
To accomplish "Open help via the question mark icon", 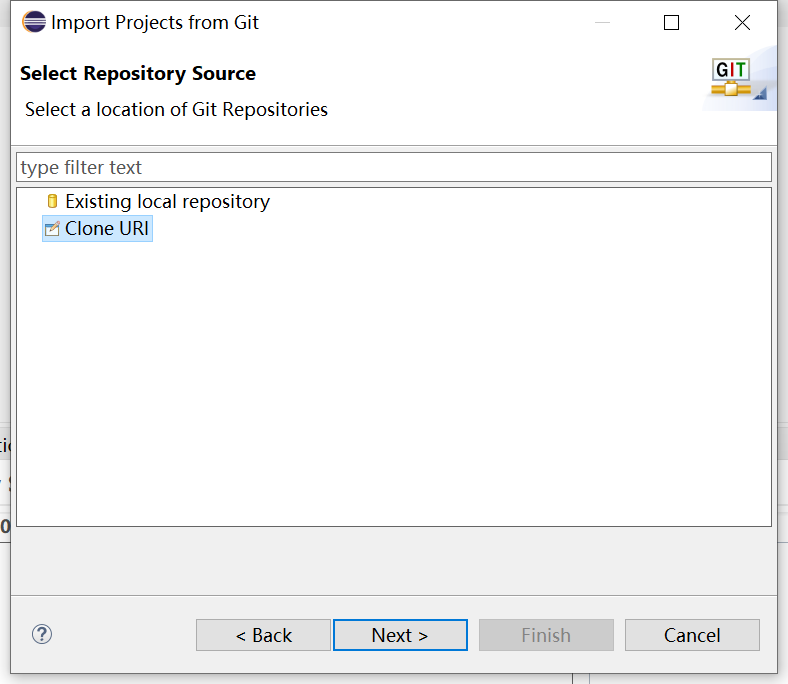I will [x=42, y=634].
